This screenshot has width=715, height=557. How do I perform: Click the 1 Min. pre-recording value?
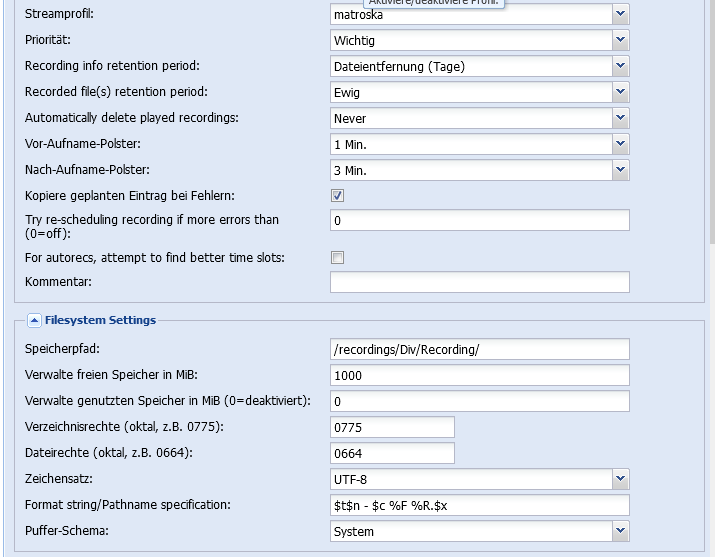pos(471,144)
